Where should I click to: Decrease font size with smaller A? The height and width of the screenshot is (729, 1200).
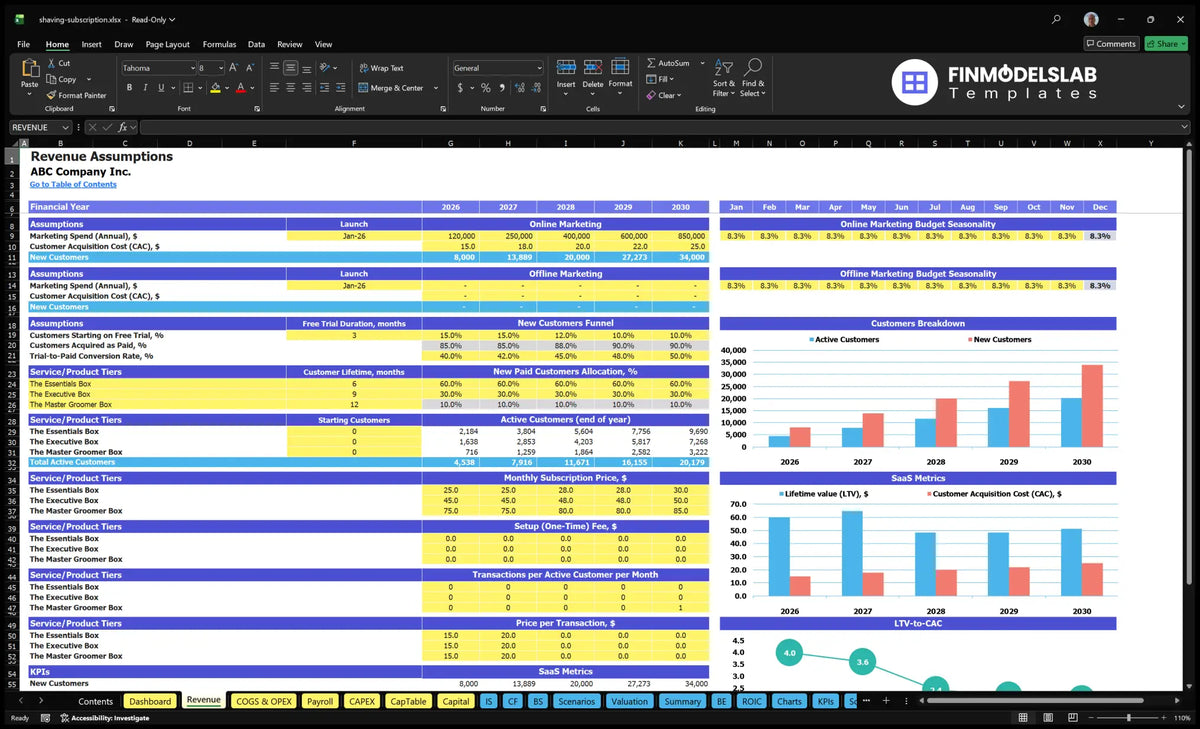[x=250, y=68]
